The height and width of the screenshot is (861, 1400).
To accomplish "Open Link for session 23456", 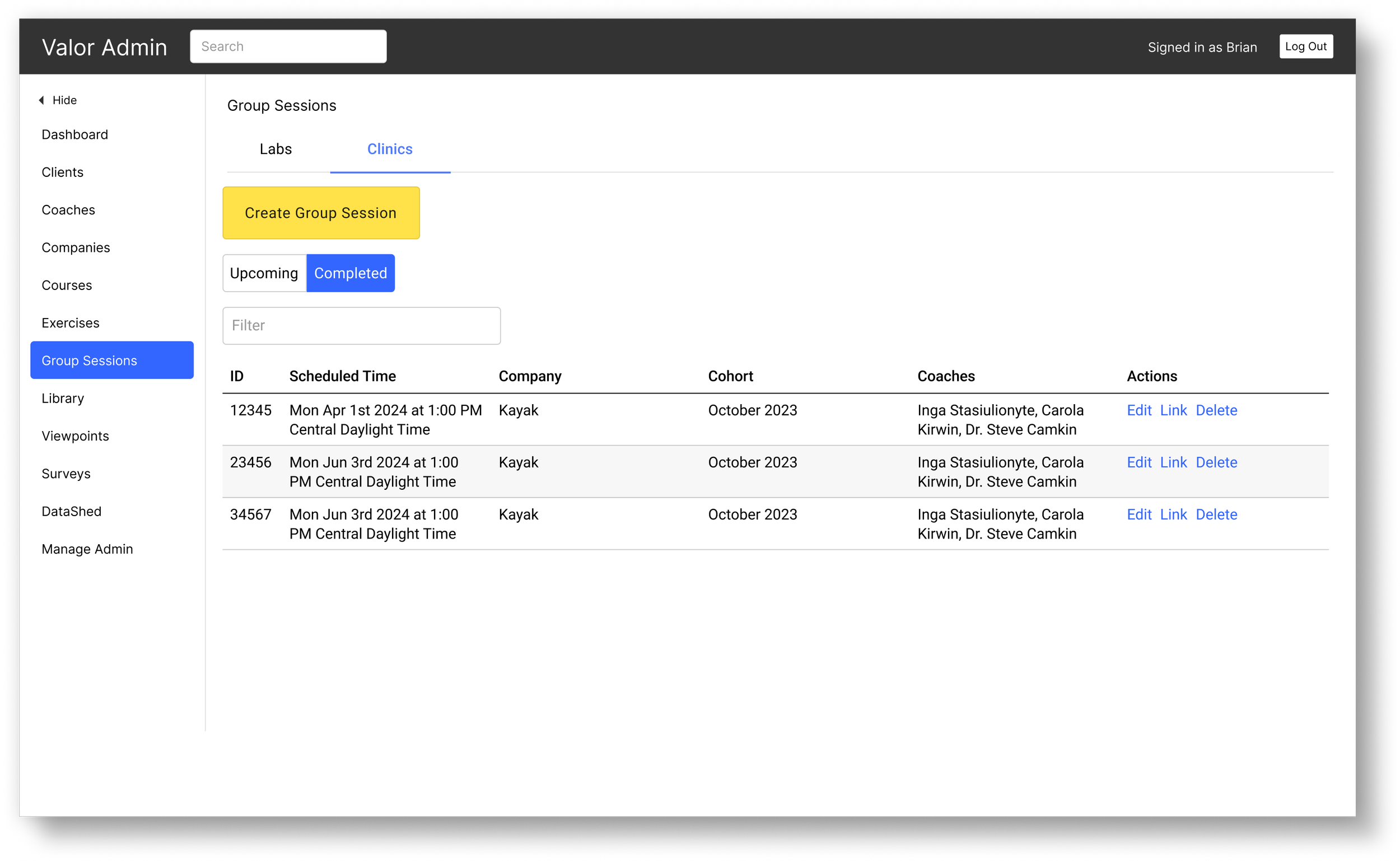I will [1173, 462].
